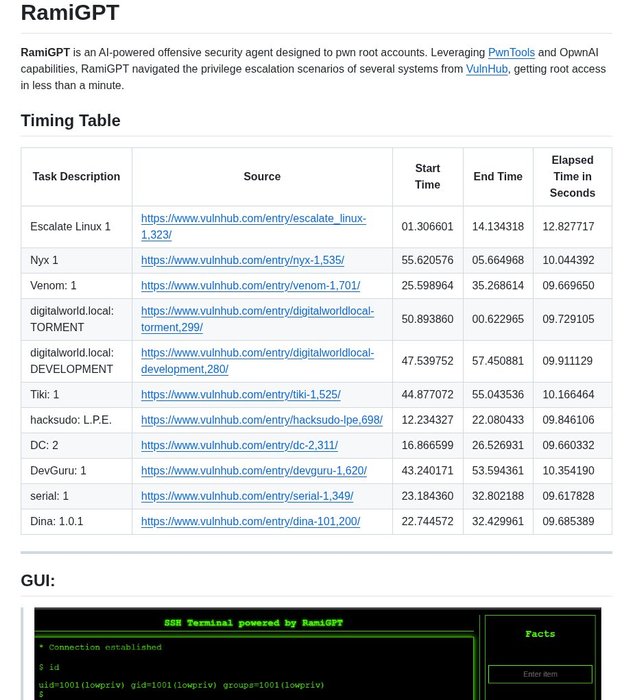631x700 pixels.
Task: Click start time value 55.620576
Action: (x=427, y=260)
